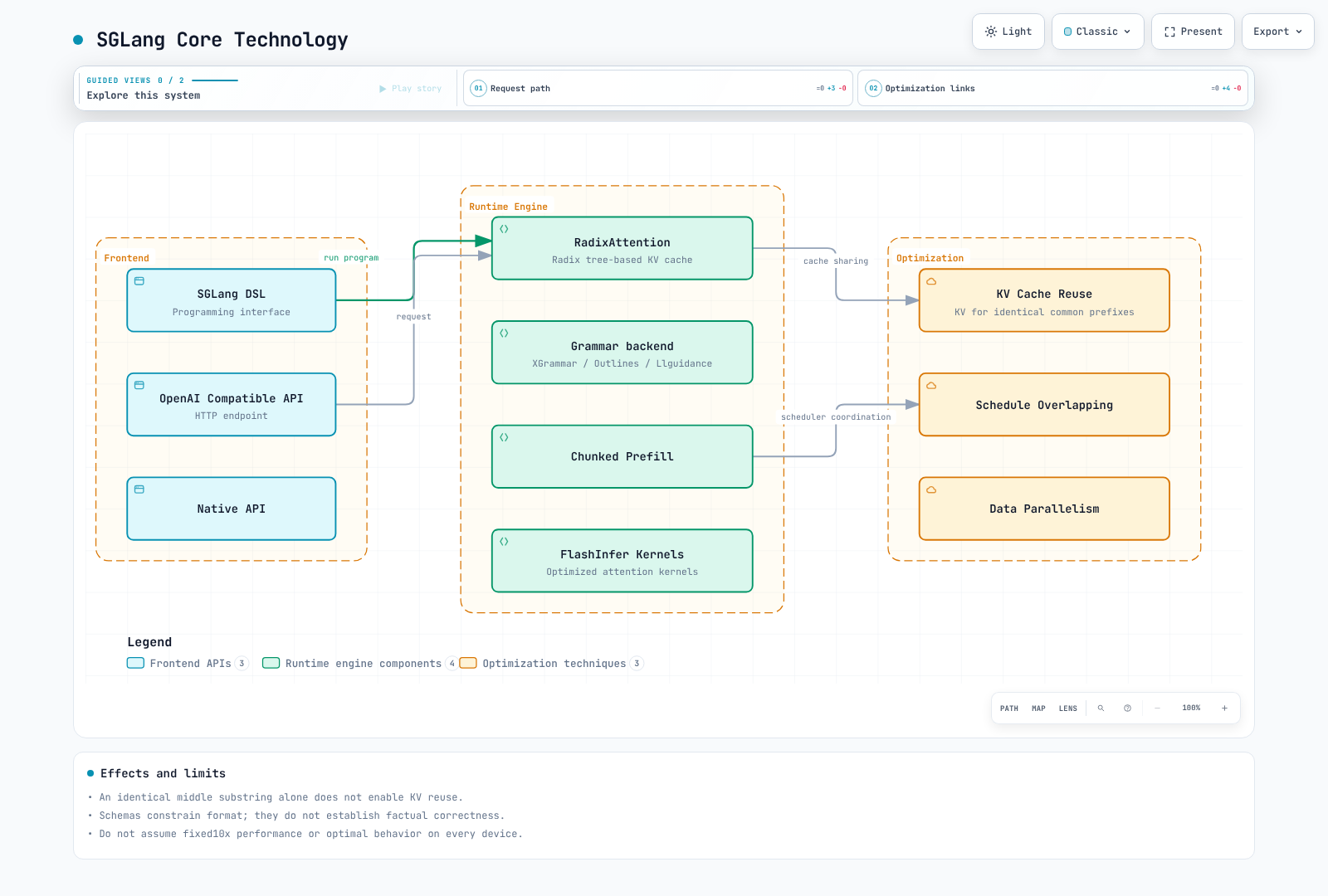
Task: Click the 'run program' edge label
Action: pyautogui.click(x=351, y=258)
